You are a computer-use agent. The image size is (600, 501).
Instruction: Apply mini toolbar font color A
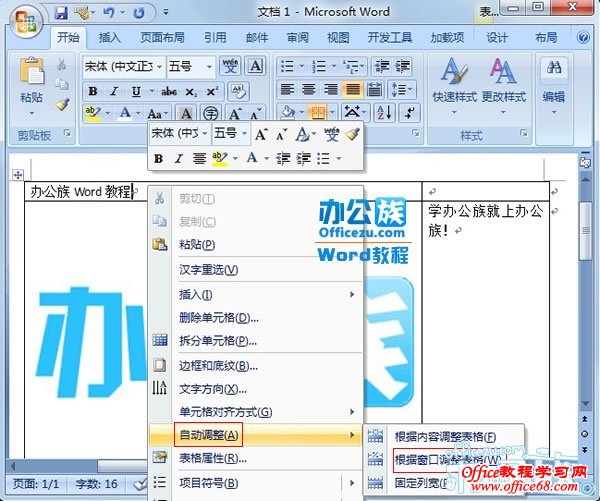coord(252,158)
